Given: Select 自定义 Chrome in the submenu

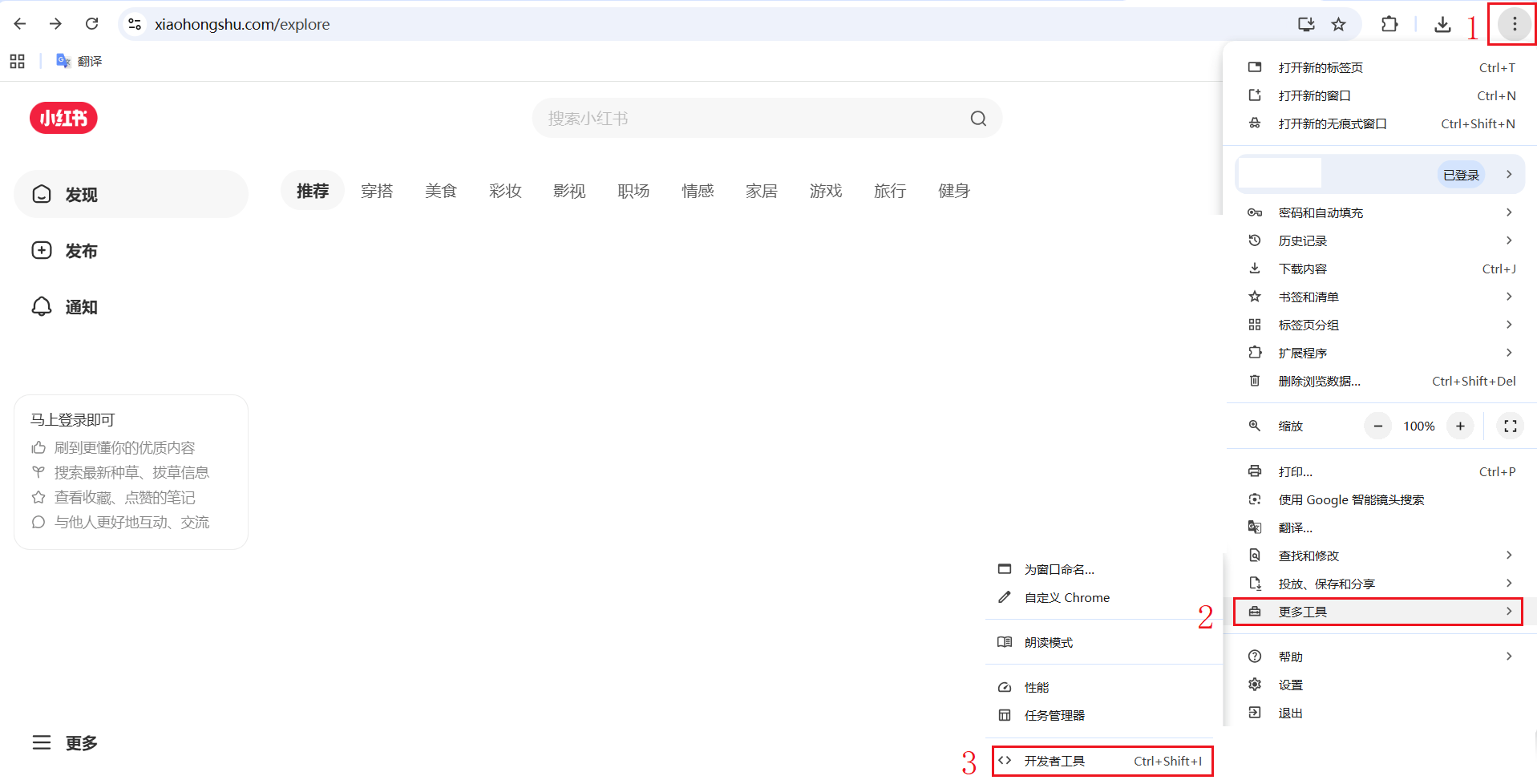Looking at the screenshot, I should (1102, 597).
